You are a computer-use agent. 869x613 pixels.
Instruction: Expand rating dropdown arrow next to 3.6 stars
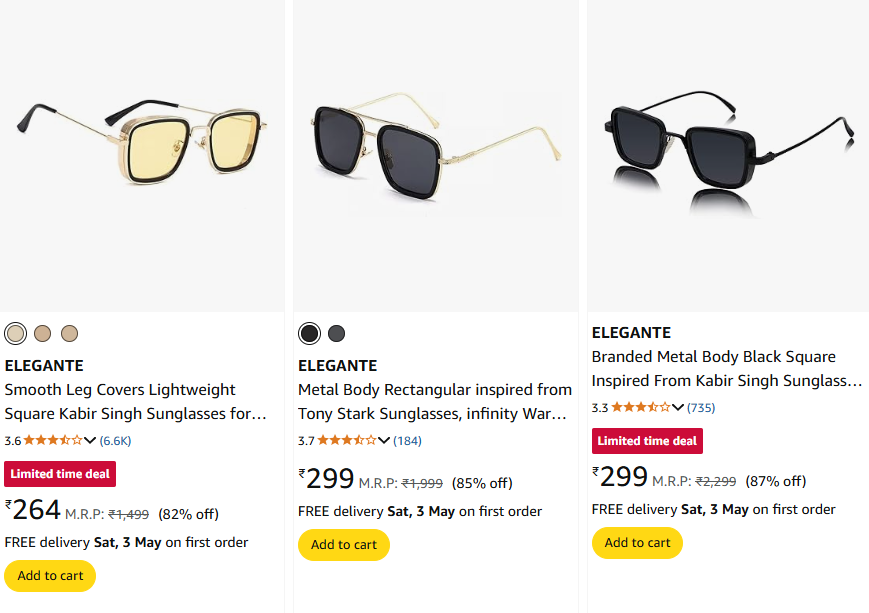[x=90, y=440]
